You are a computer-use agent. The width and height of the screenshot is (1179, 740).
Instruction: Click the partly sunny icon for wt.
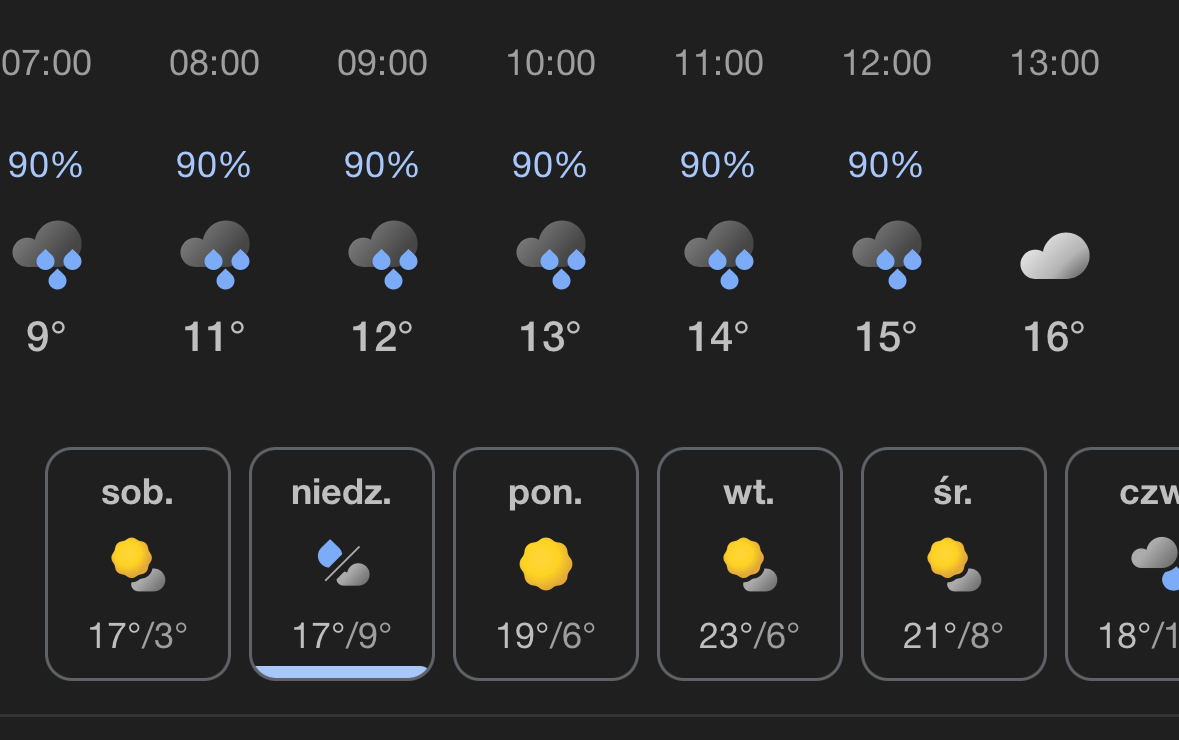point(750,565)
